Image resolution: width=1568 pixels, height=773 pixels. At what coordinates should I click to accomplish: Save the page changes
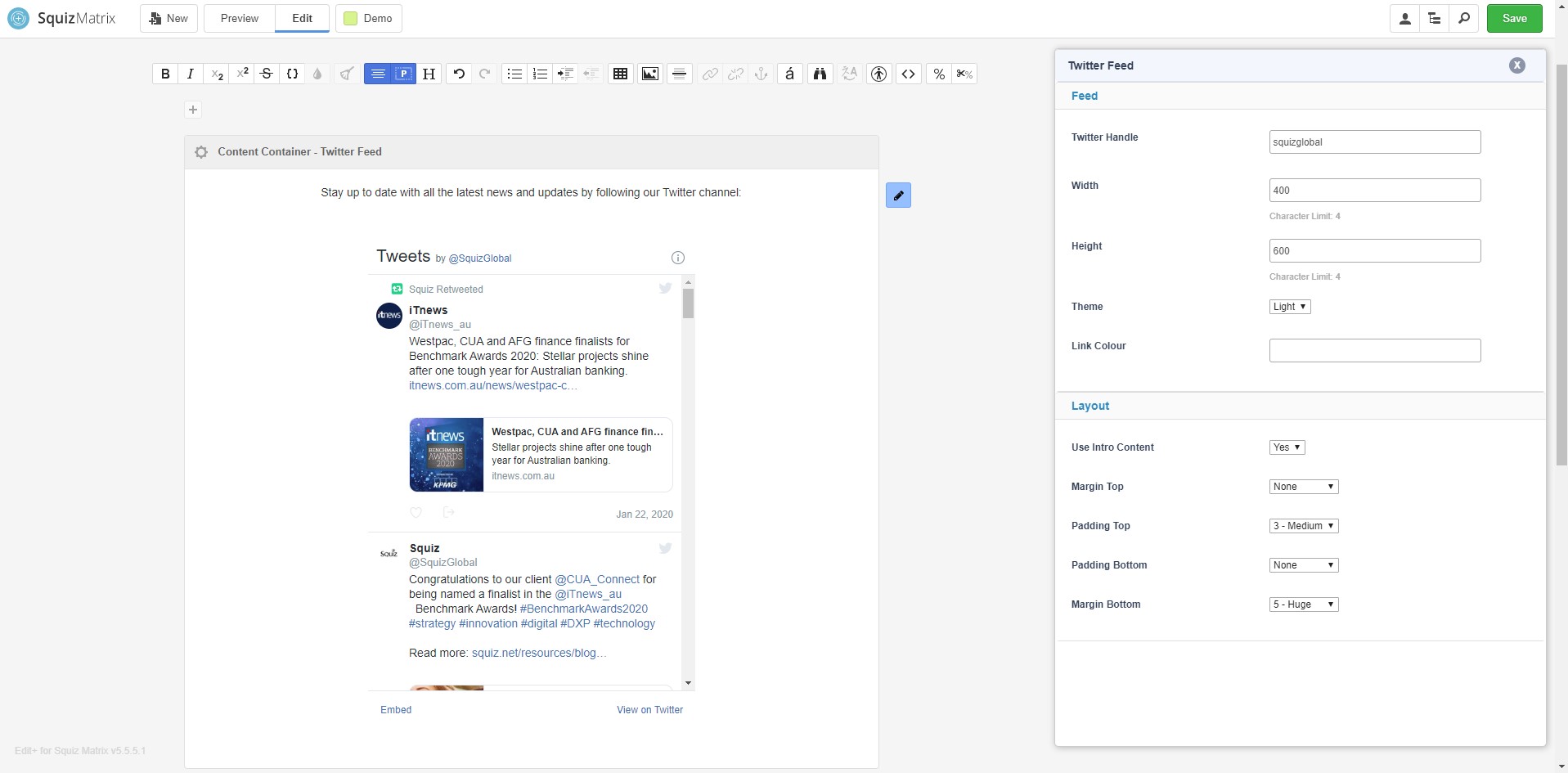(1515, 18)
